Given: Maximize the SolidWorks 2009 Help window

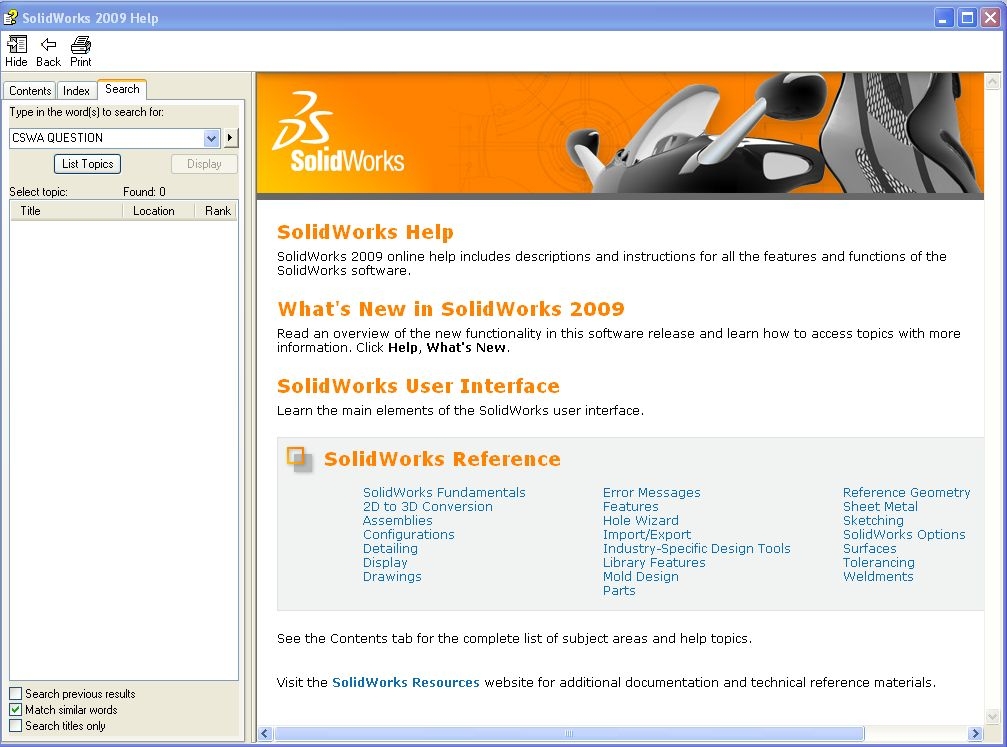Looking at the screenshot, I should coord(967,17).
